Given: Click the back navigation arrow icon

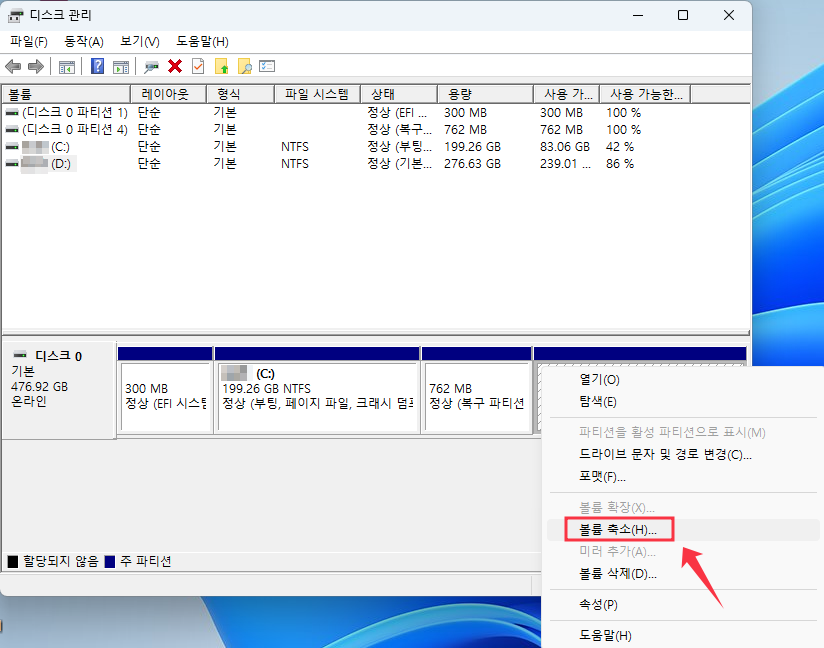Looking at the screenshot, I should 13,66.
